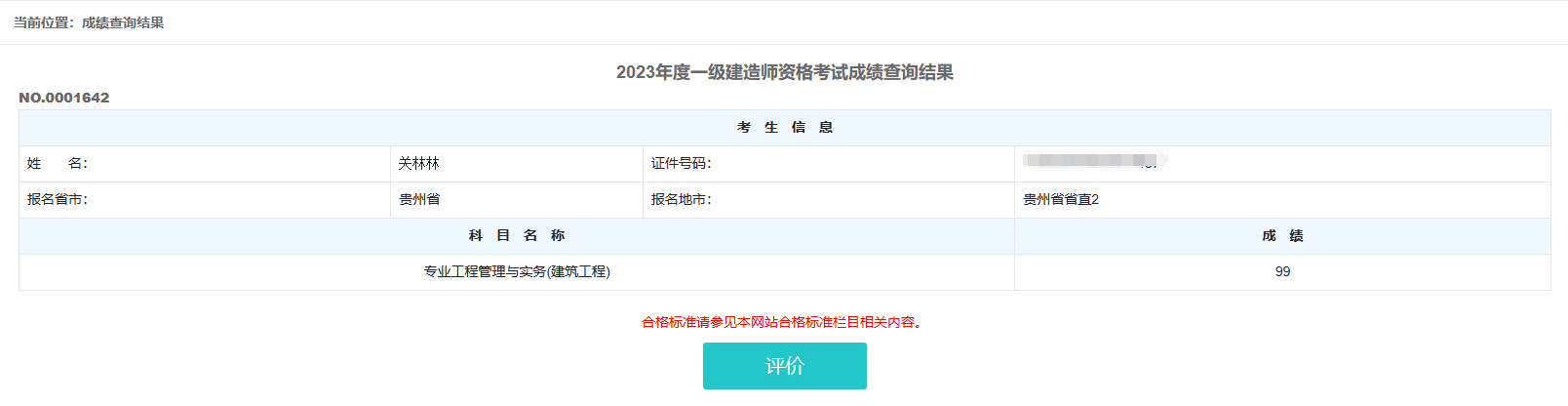Select the candidate name 关林林

(x=419, y=164)
